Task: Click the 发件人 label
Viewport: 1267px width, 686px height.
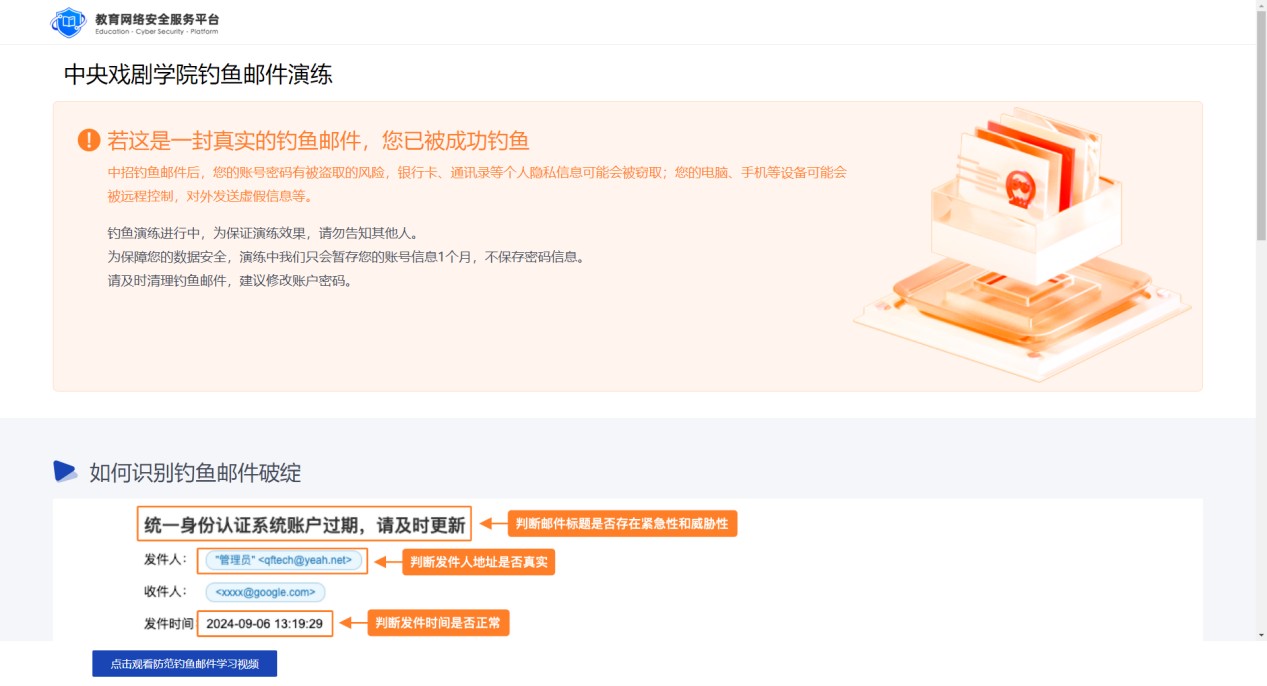Action: 165,560
